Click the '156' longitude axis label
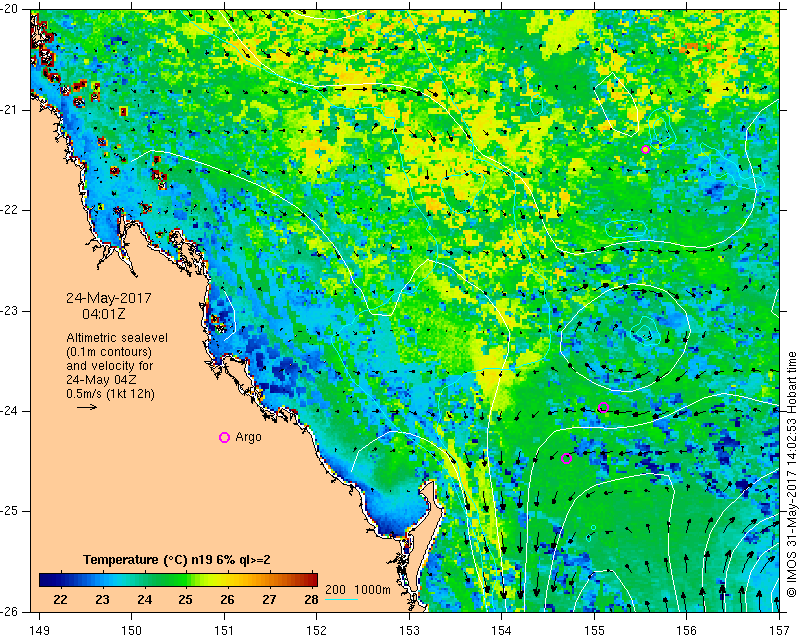800x640 pixels. [x=686, y=630]
